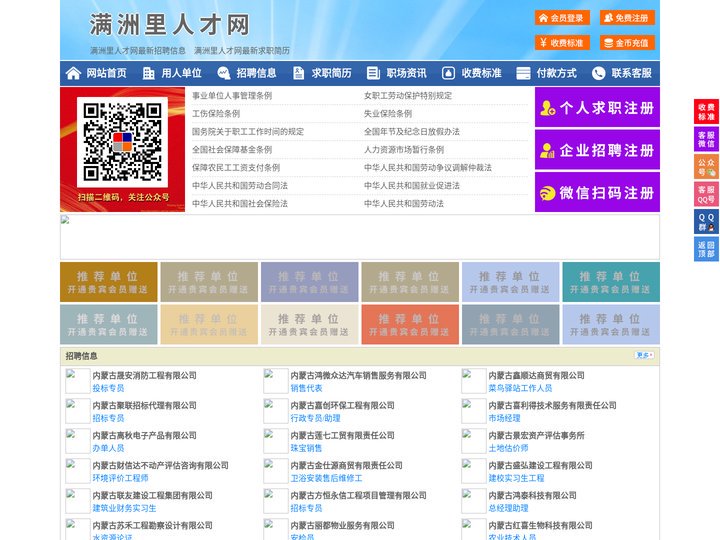Image resolution: width=720 pixels, height=540 pixels.
Task: Open 用人单位 navigation item
Action: 181,73
